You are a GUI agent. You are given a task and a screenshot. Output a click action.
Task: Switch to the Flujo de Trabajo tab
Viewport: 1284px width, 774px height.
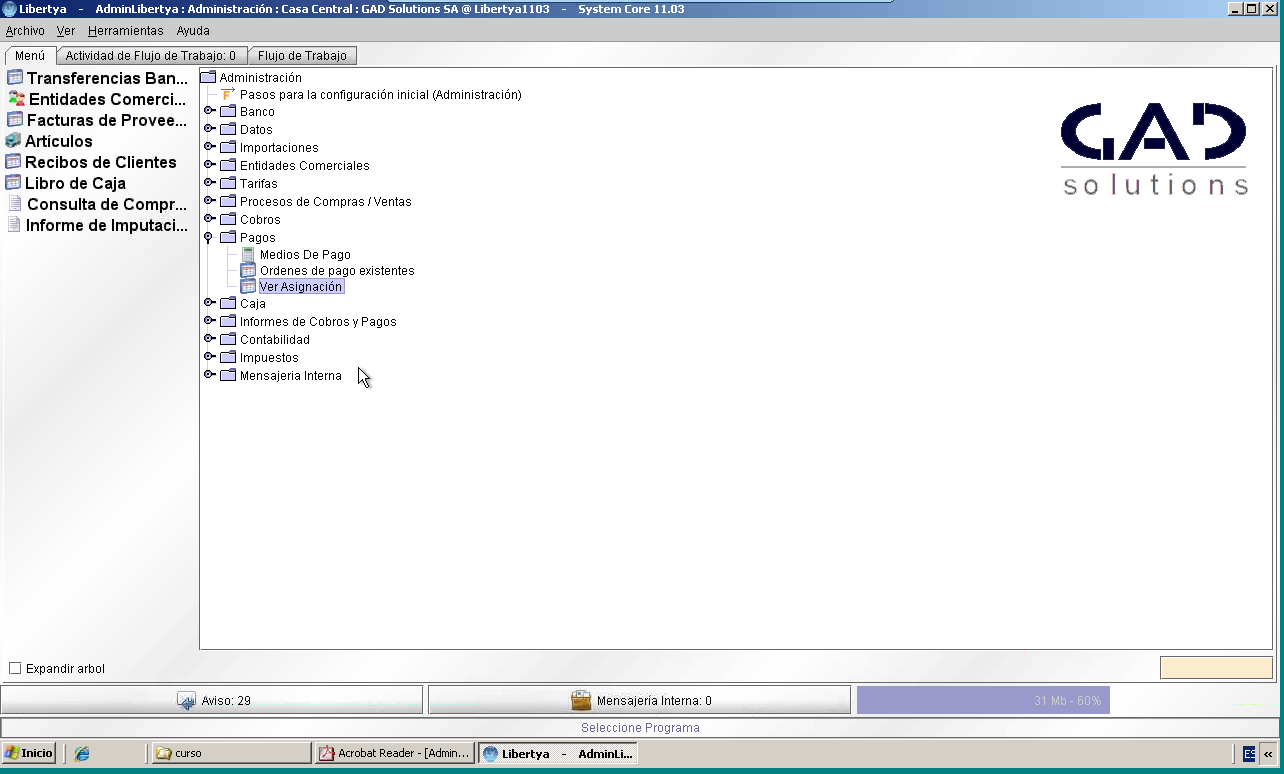pos(302,56)
